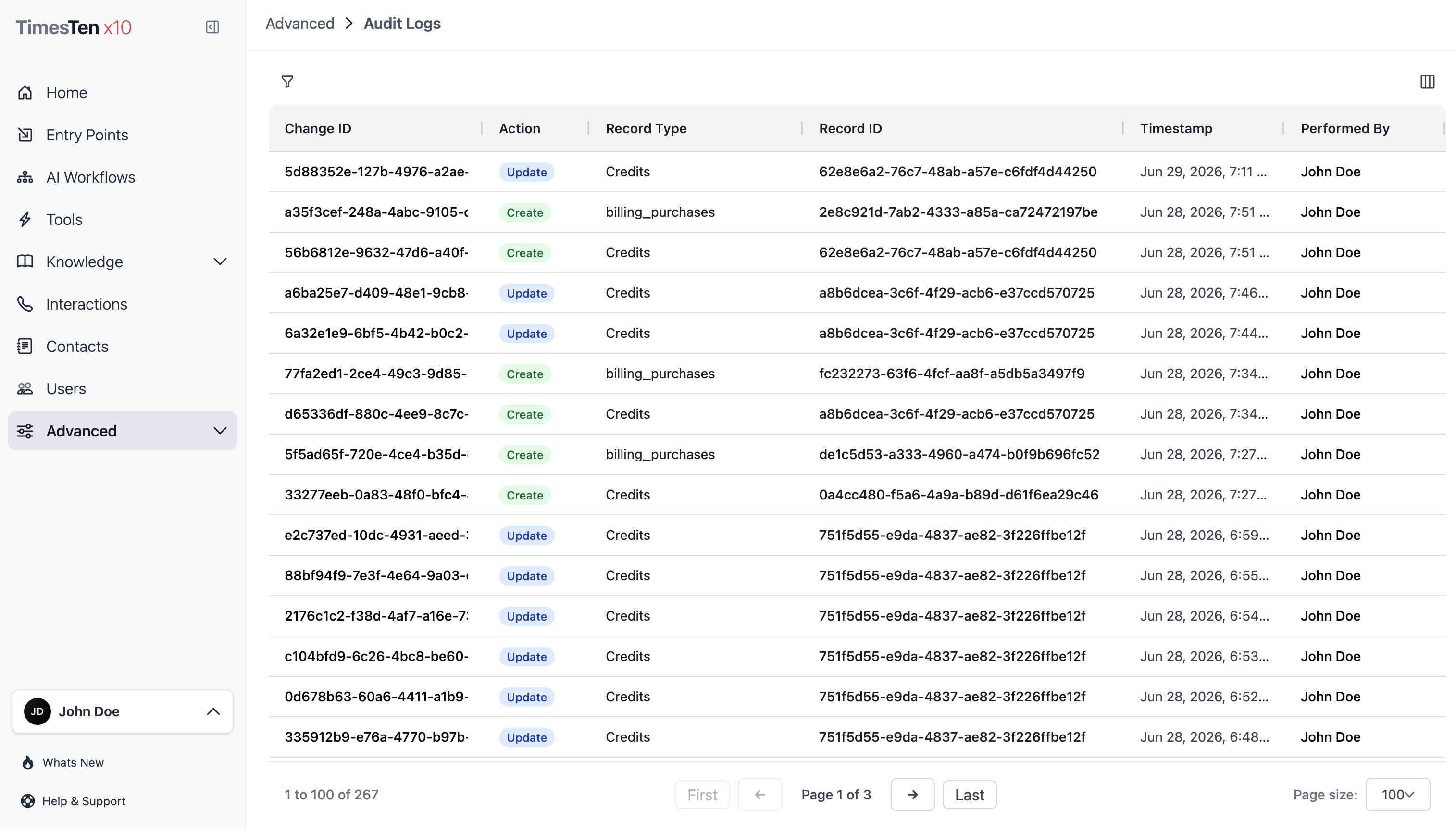Click John Doe in row 0d678b63
This screenshot has height=835, width=1456.
click(x=1331, y=697)
